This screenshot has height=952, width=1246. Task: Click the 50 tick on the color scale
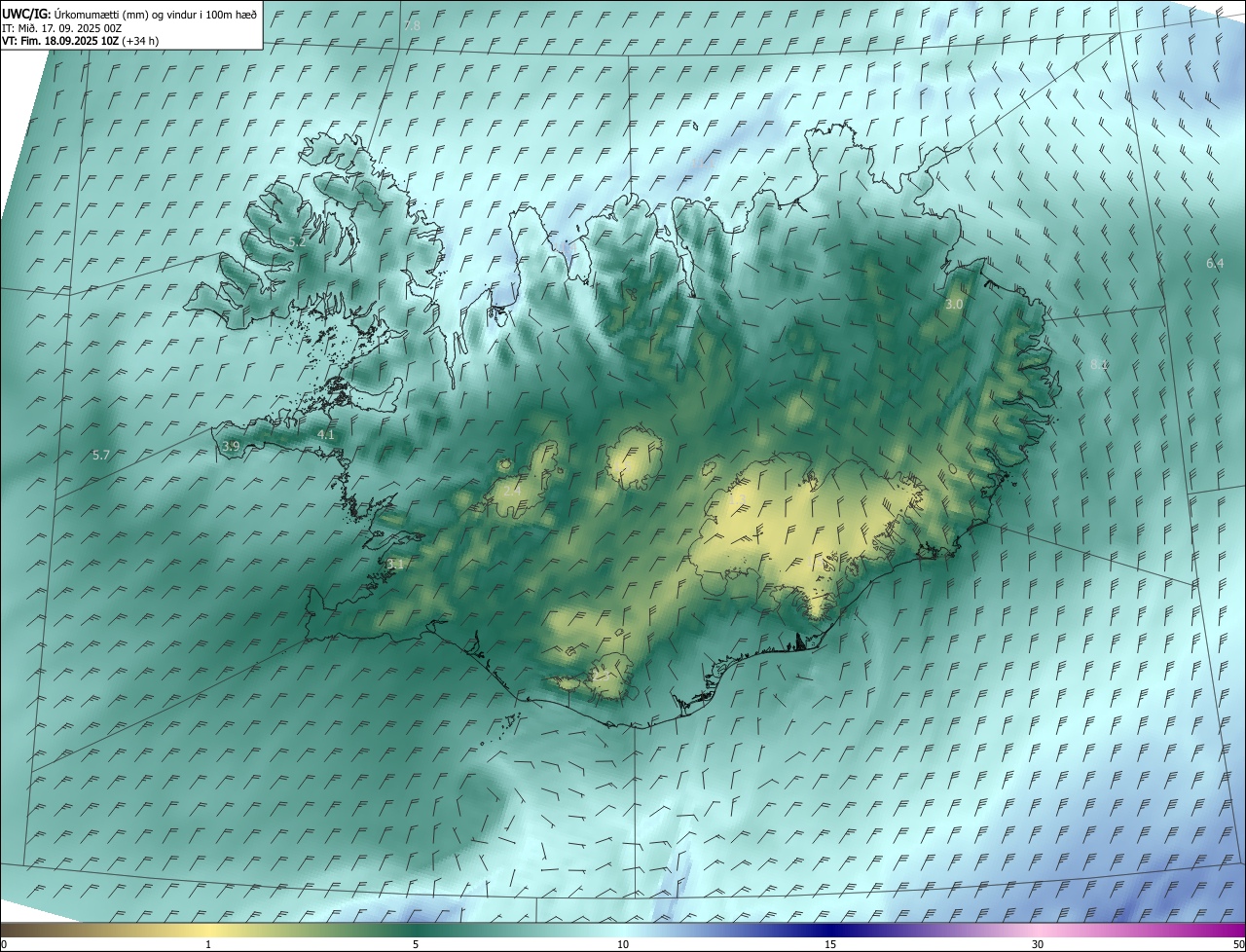(1238, 945)
